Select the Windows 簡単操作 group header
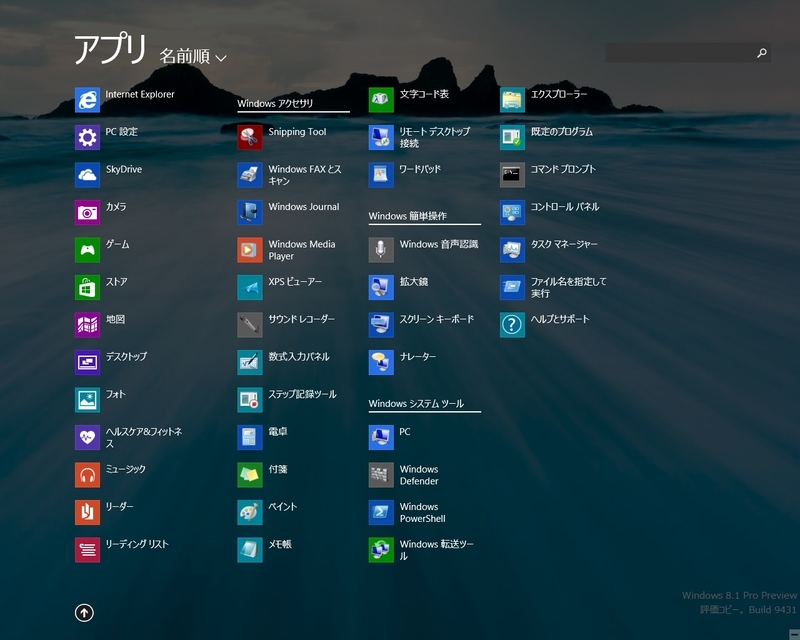This screenshot has height=640, width=800. click(424, 216)
